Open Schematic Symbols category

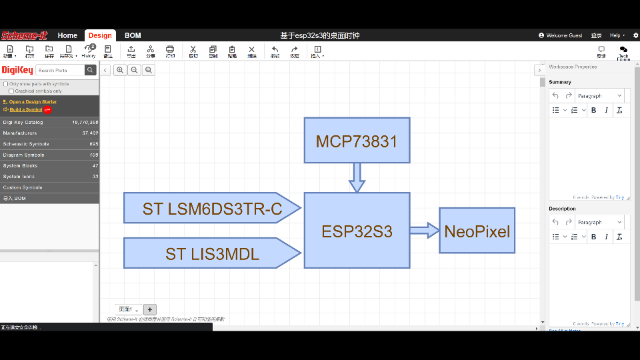pos(49,144)
